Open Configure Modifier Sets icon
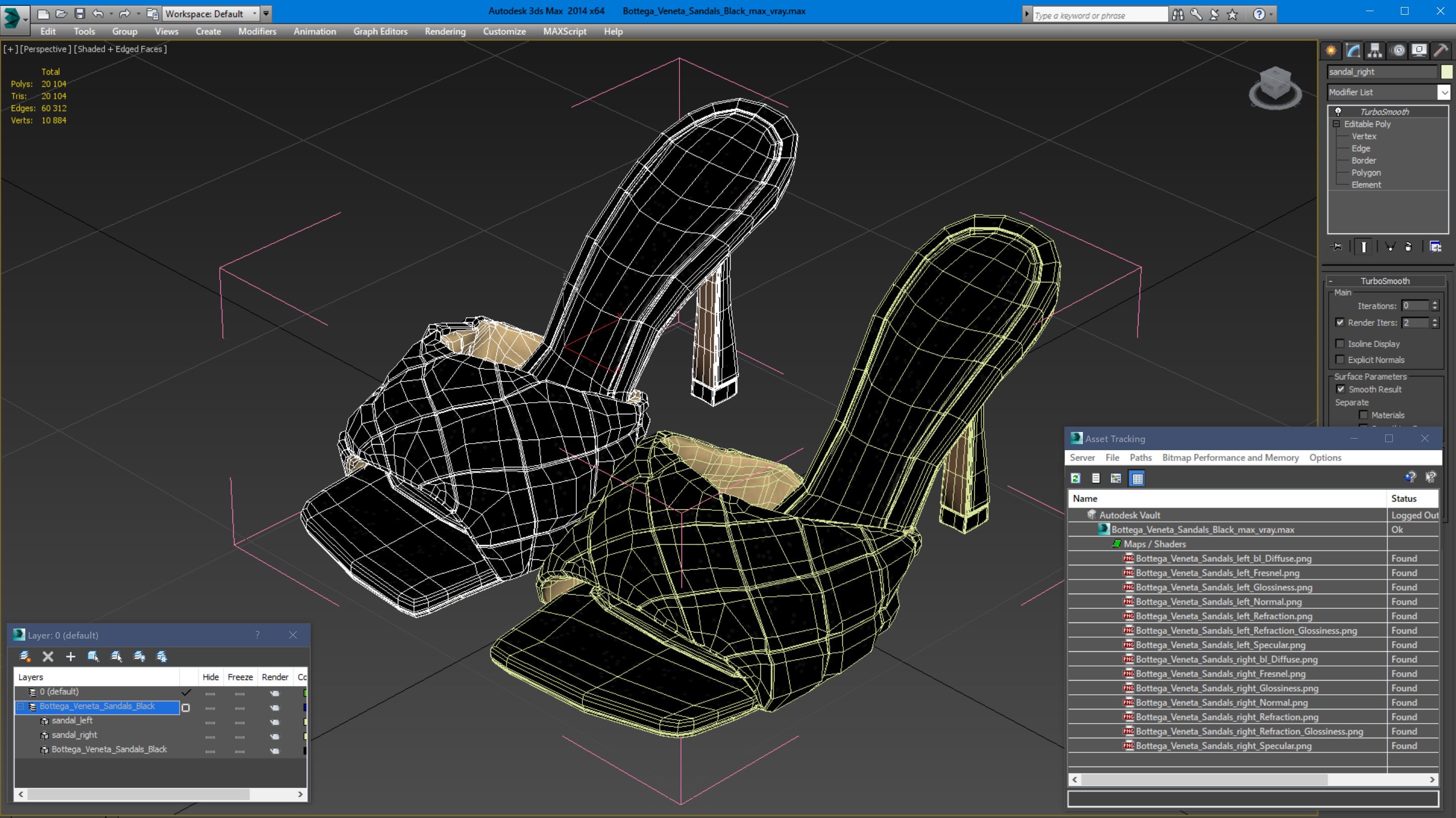 (1435, 246)
